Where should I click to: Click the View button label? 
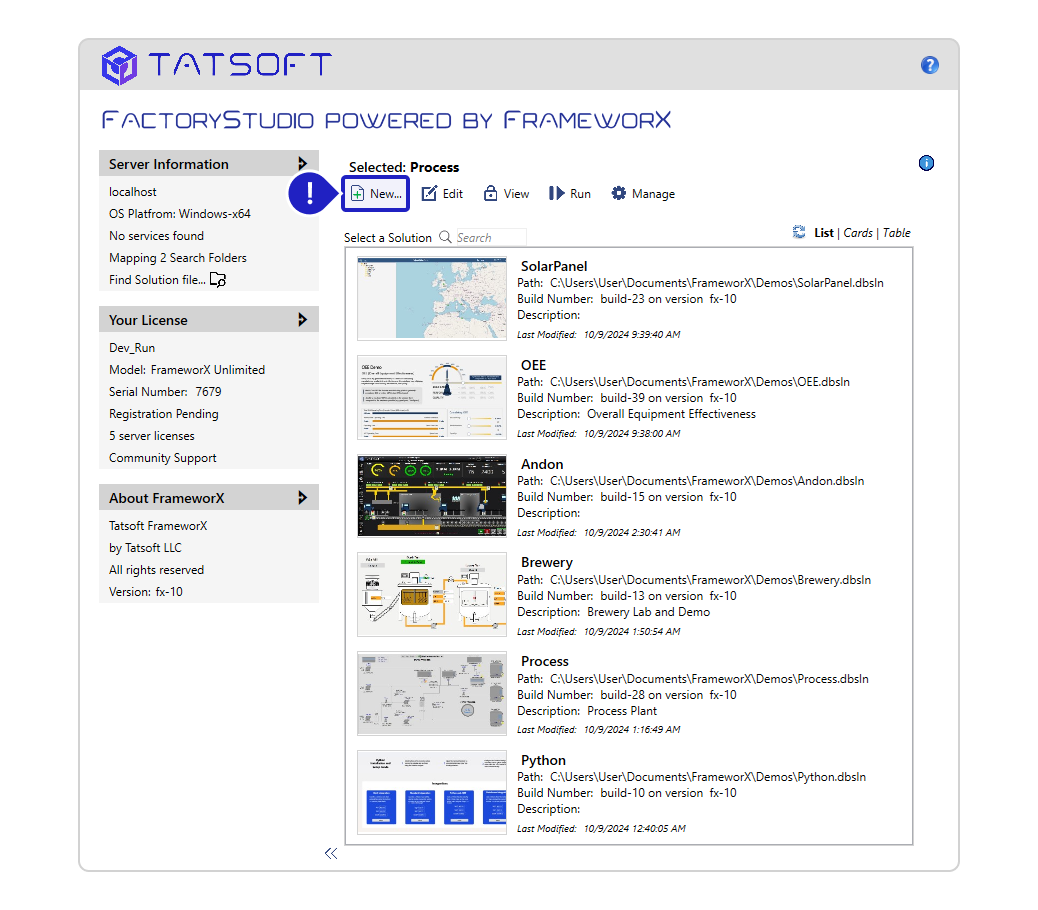pyautogui.click(x=516, y=194)
